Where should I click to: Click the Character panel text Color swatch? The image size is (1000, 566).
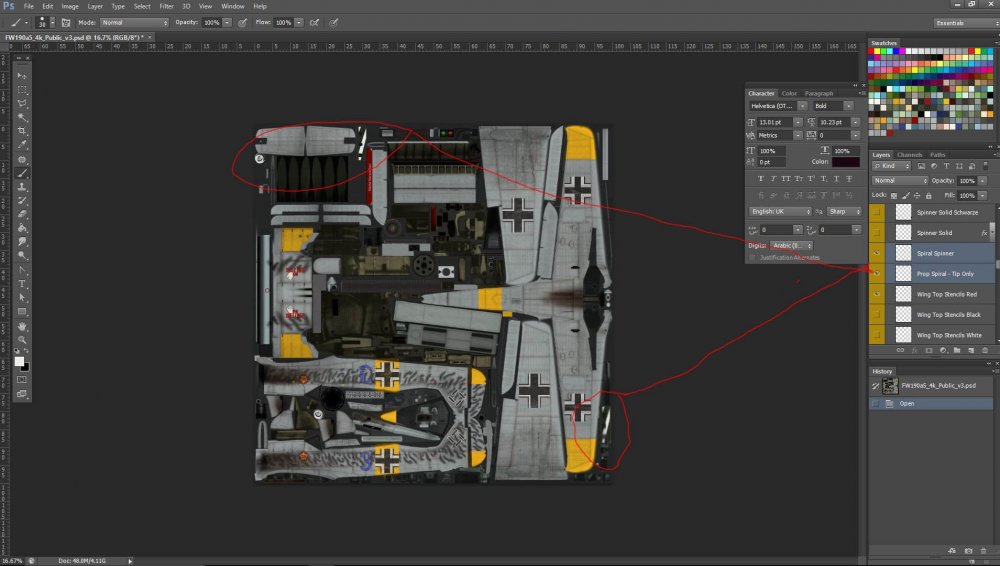[845, 161]
